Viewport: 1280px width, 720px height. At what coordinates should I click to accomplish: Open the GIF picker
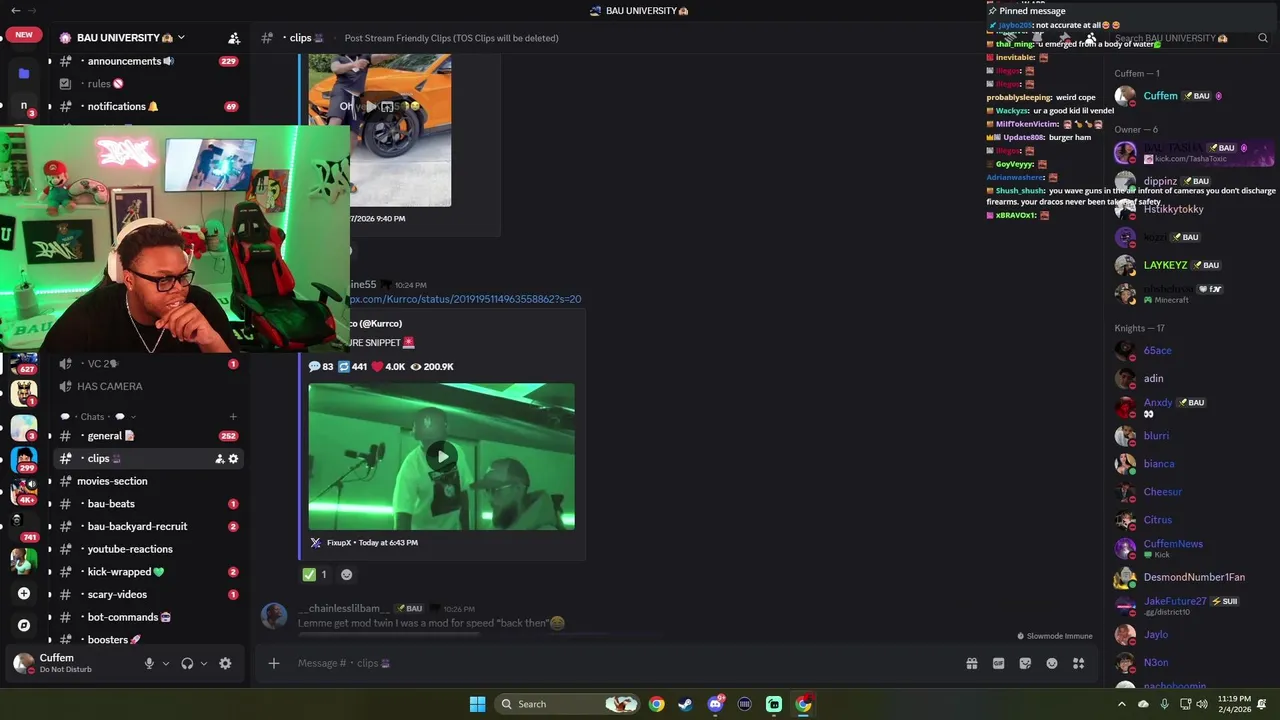(998, 663)
